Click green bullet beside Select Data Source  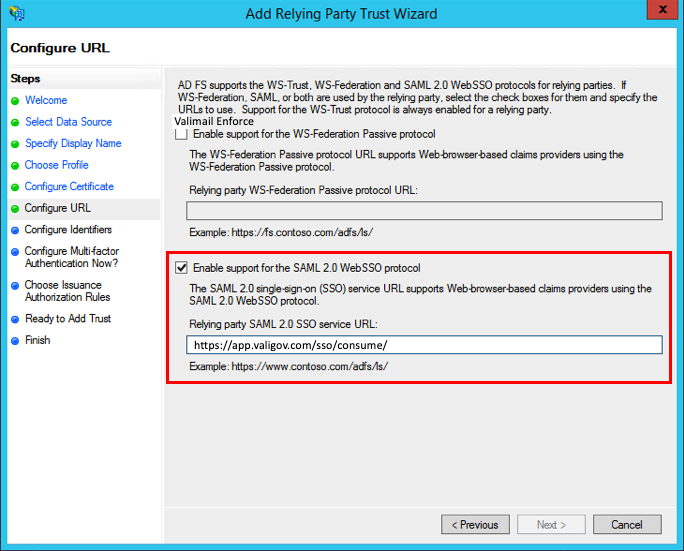(15, 123)
